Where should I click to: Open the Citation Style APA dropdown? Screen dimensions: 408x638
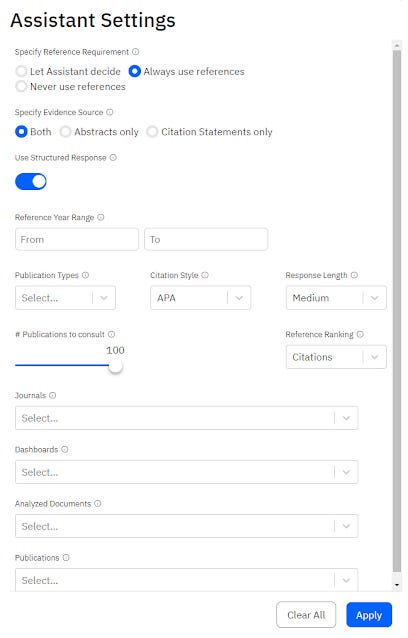tap(201, 298)
